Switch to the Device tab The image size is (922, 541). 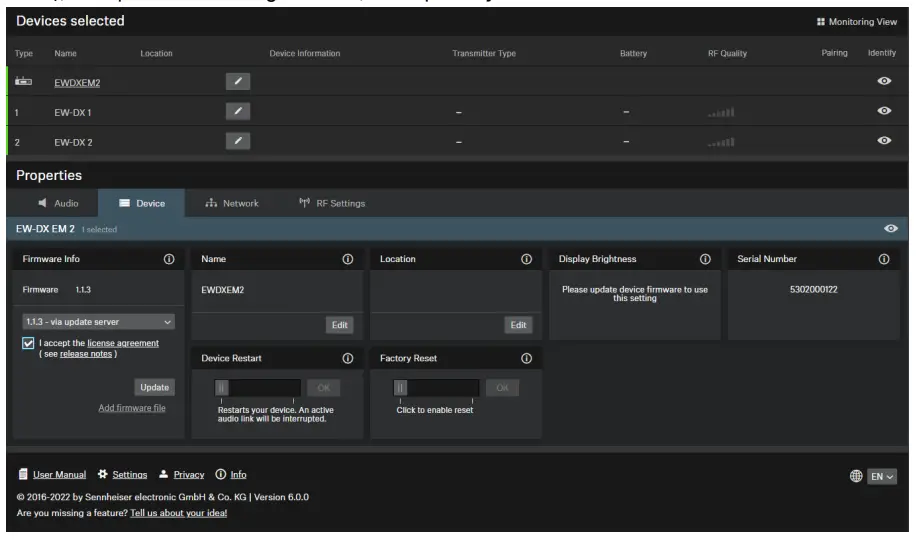(142, 203)
